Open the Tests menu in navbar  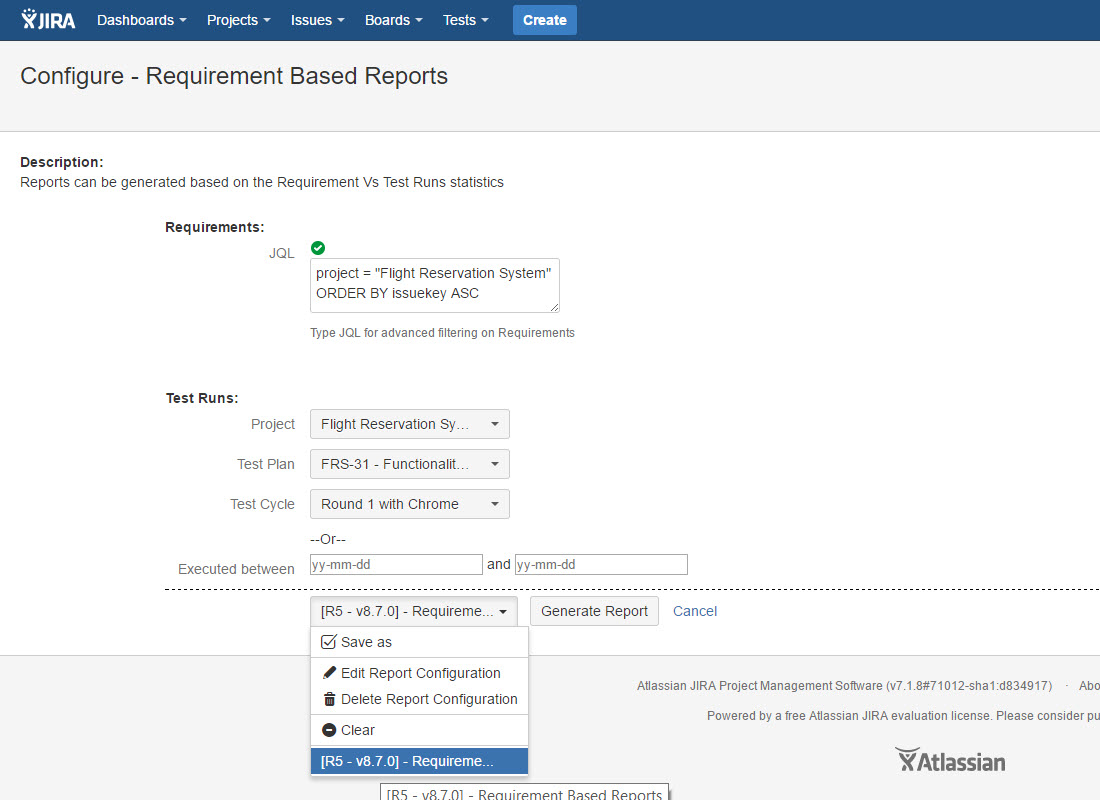pos(466,20)
